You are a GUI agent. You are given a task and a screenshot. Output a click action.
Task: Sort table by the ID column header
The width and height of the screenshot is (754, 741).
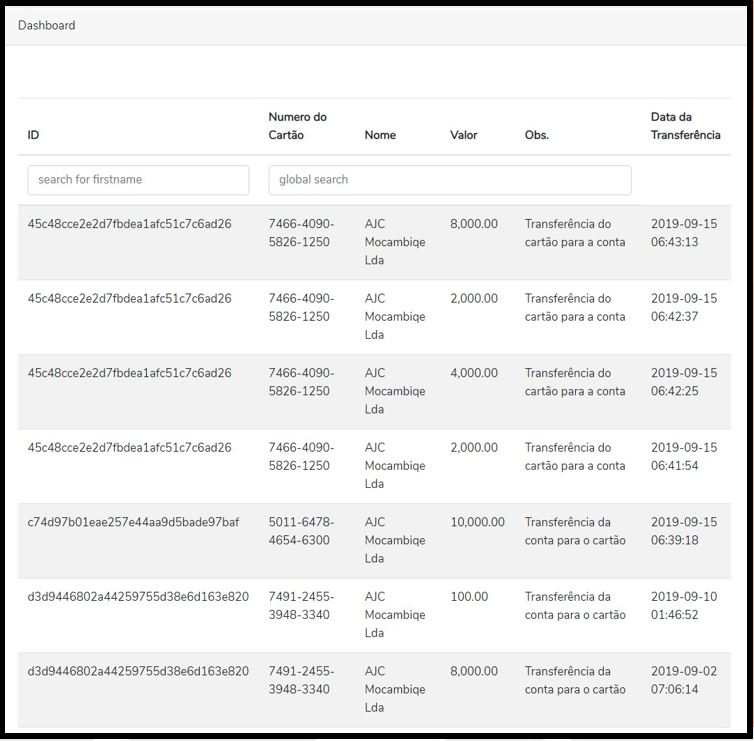tap(34, 135)
